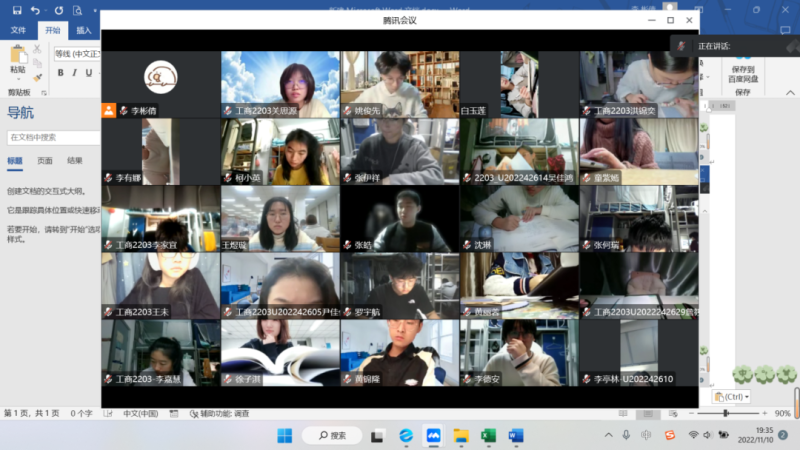The width and height of the screenshot is (800, 450).
Task: Click the Undo arrow in Word's toolbar
Action: (x=36, y=10)
